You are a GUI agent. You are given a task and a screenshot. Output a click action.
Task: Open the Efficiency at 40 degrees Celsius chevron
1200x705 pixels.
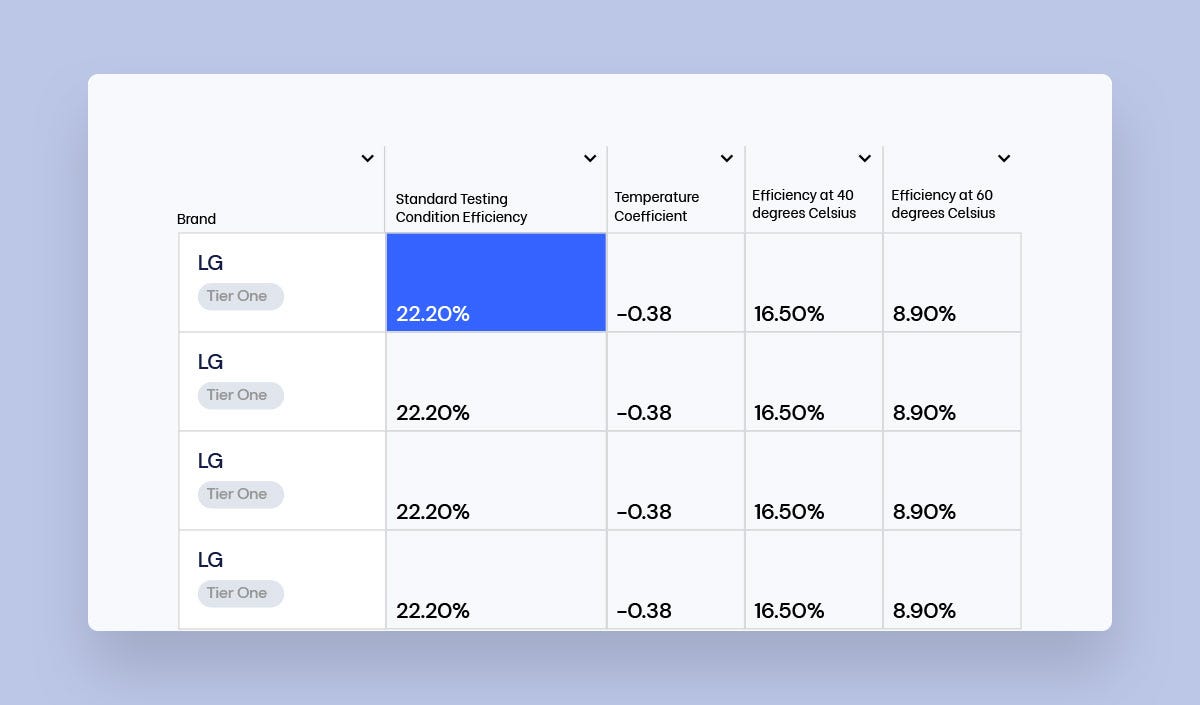pyautogui.click(x=865, y=158)
